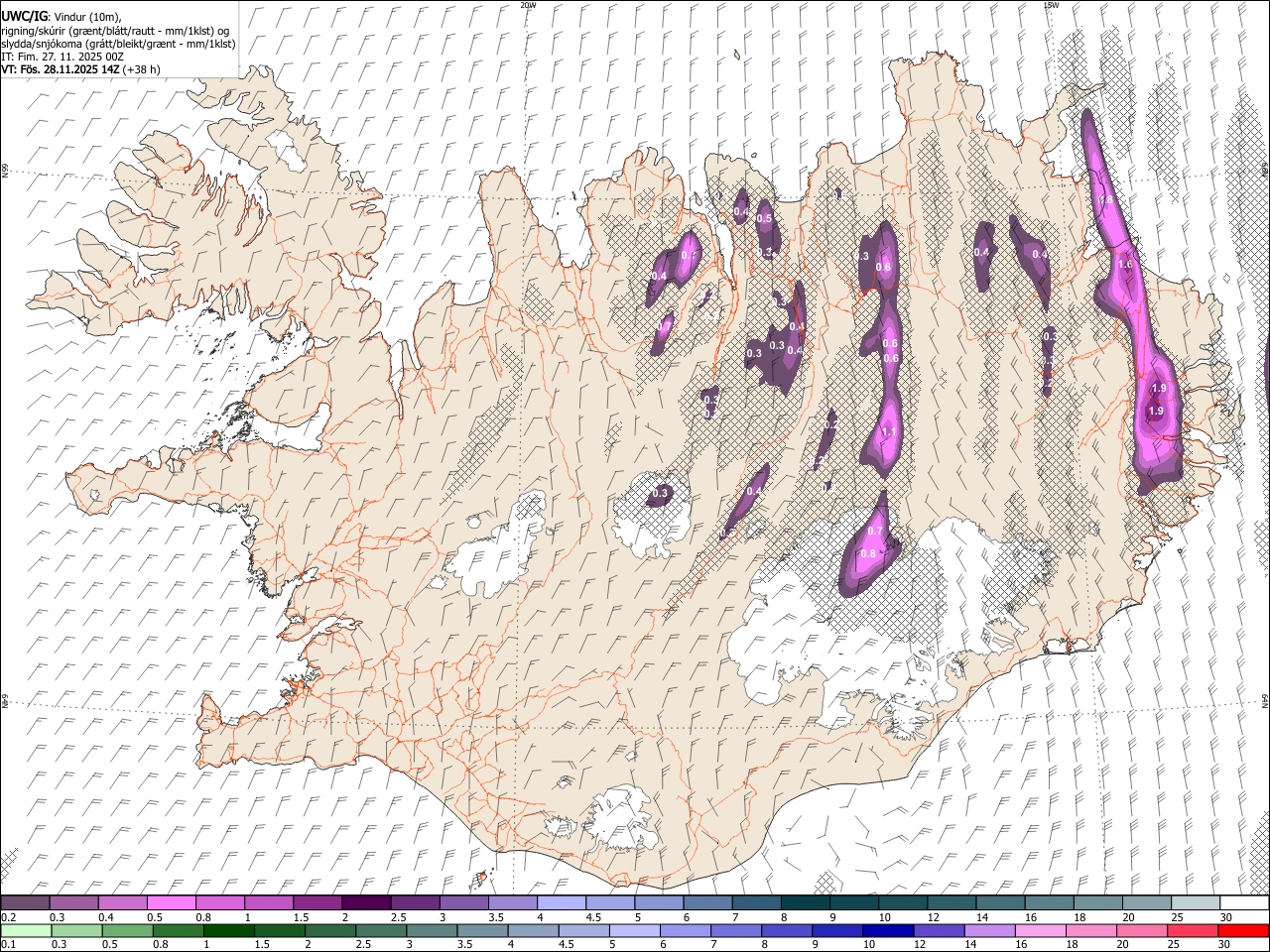Screen dimensions: 1270x952
Task: Pick the white upper swatch right of 30 label
Action: pyautogui.click(x=1244, y=903)
